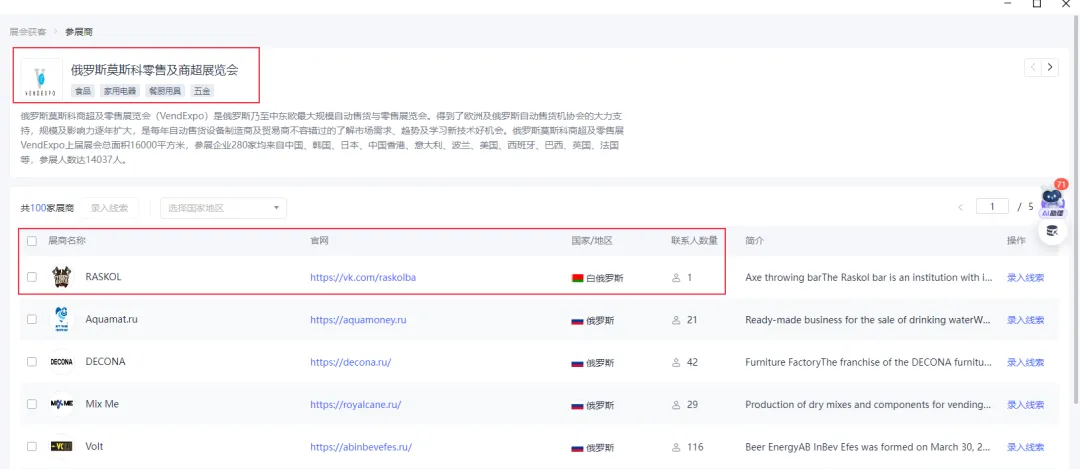This screenshot has height=469, width=1080.
Task: Click the 餐厨用具 category tag
Action: click(x=164, y=91)
